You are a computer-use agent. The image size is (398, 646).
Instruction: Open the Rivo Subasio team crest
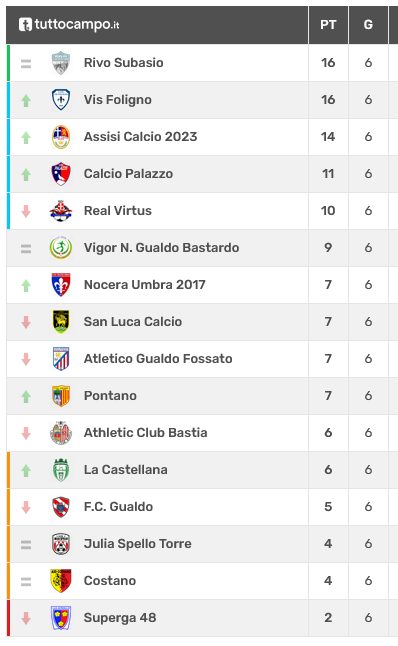(x=61, y=63)
